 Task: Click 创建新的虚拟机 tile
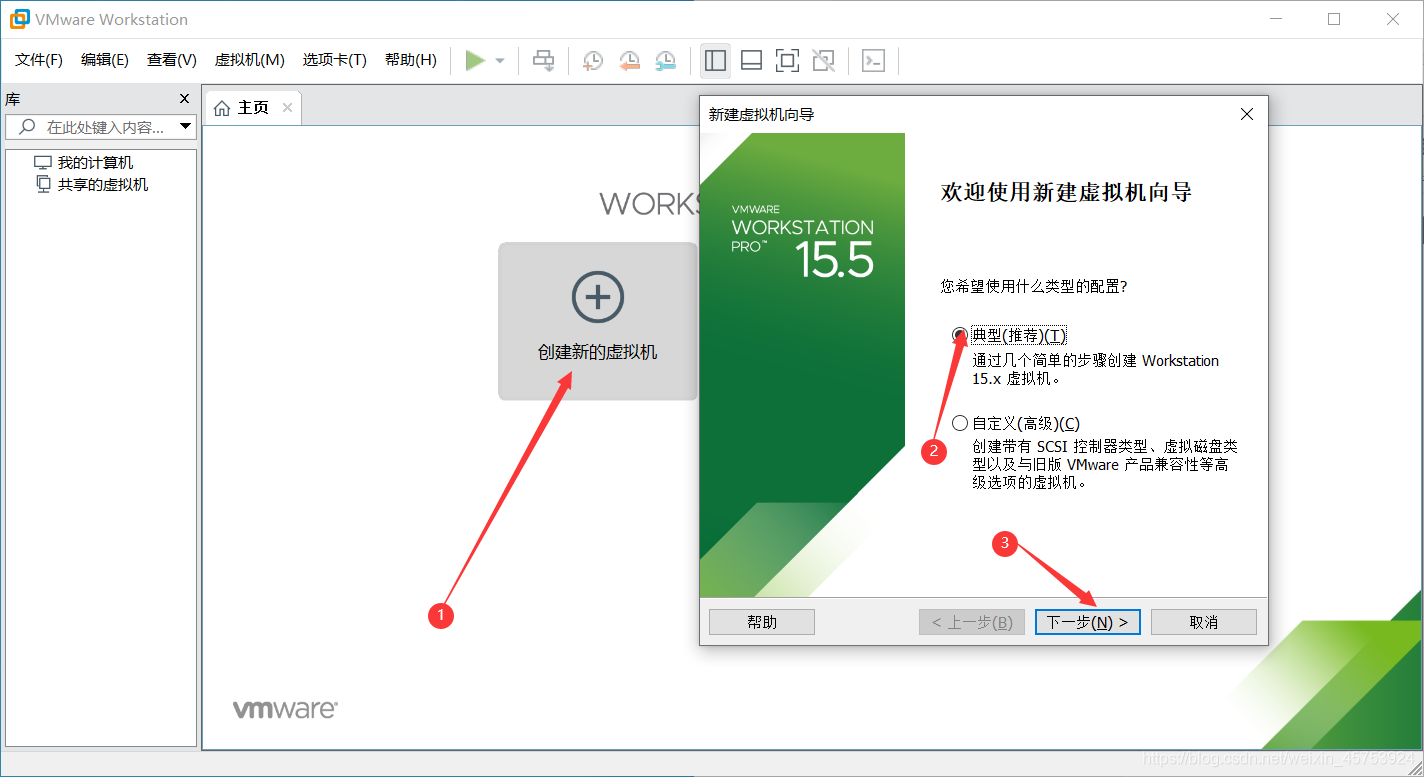598,321
